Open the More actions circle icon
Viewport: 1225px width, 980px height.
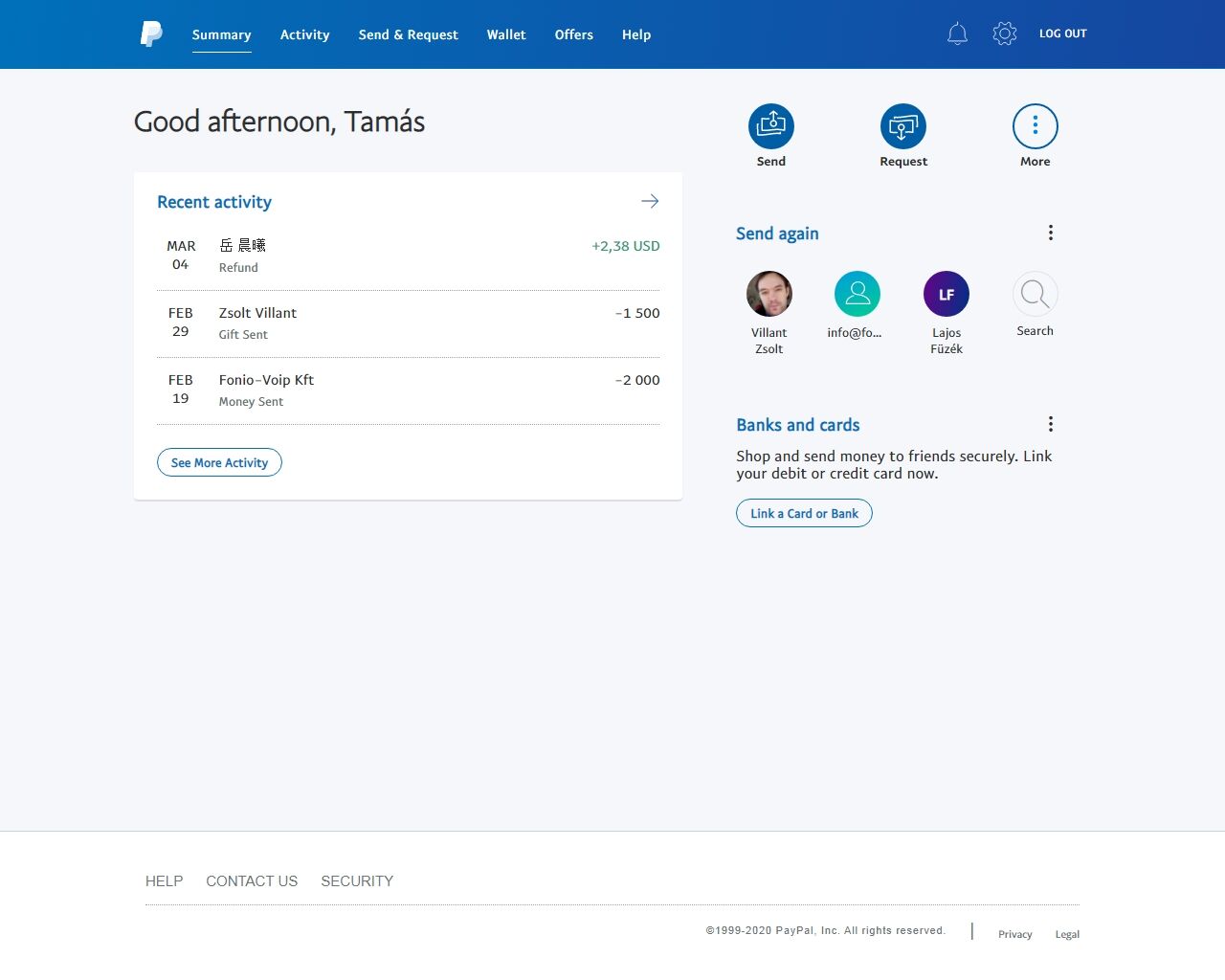coord(1035,126)
